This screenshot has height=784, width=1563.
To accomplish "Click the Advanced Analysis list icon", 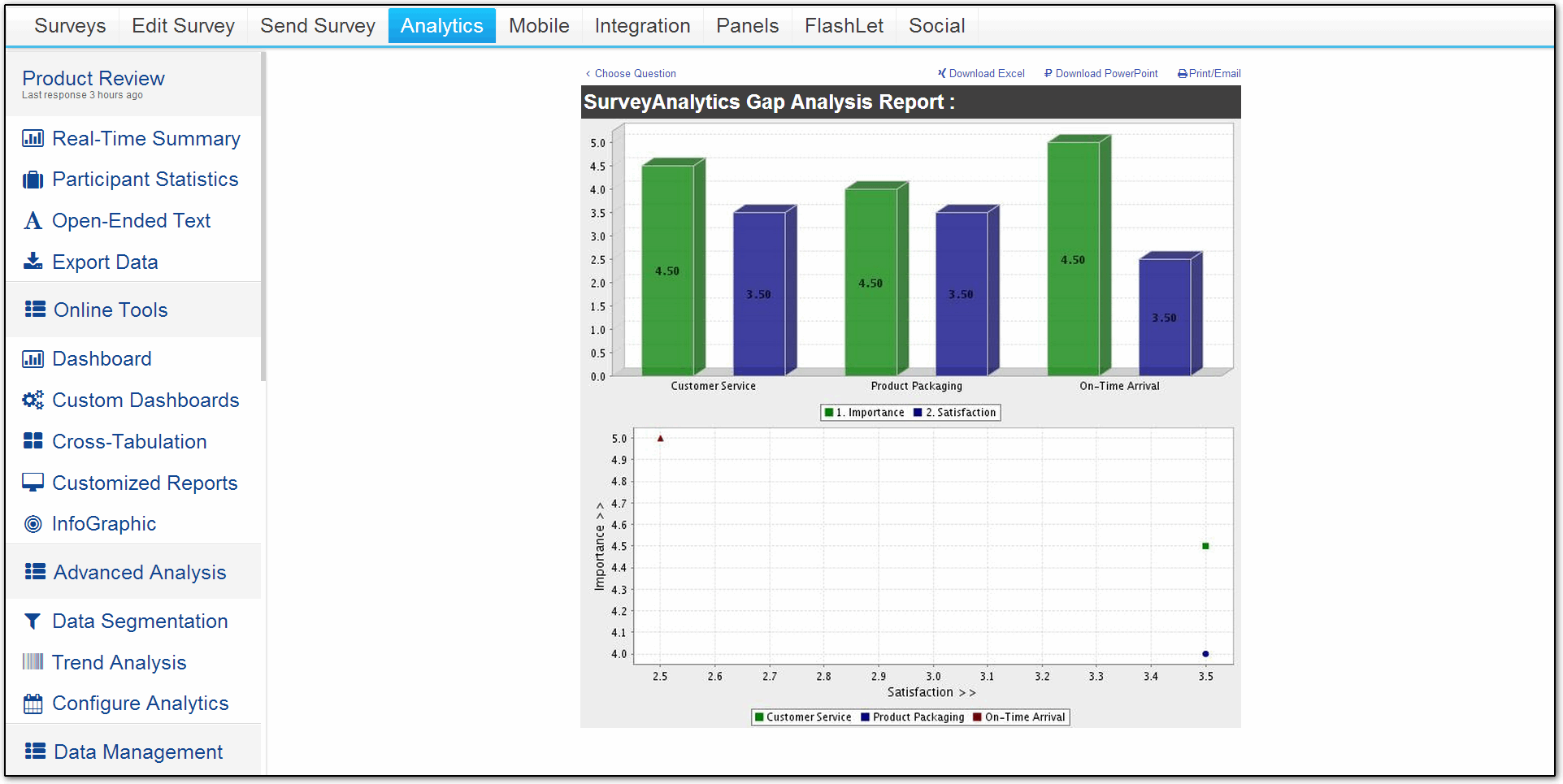I will 35,571.
